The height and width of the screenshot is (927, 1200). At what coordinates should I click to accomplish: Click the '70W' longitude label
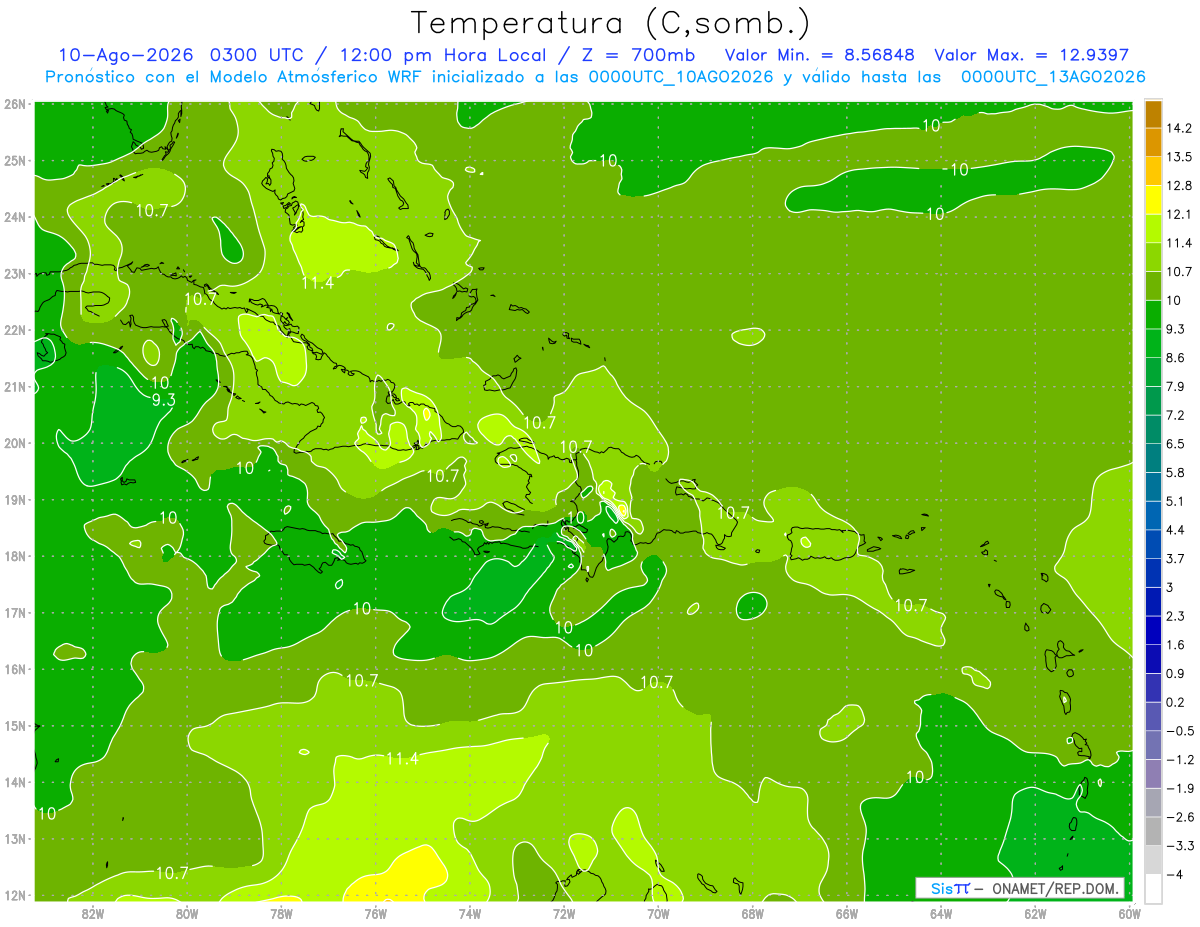tap(658, 913)
